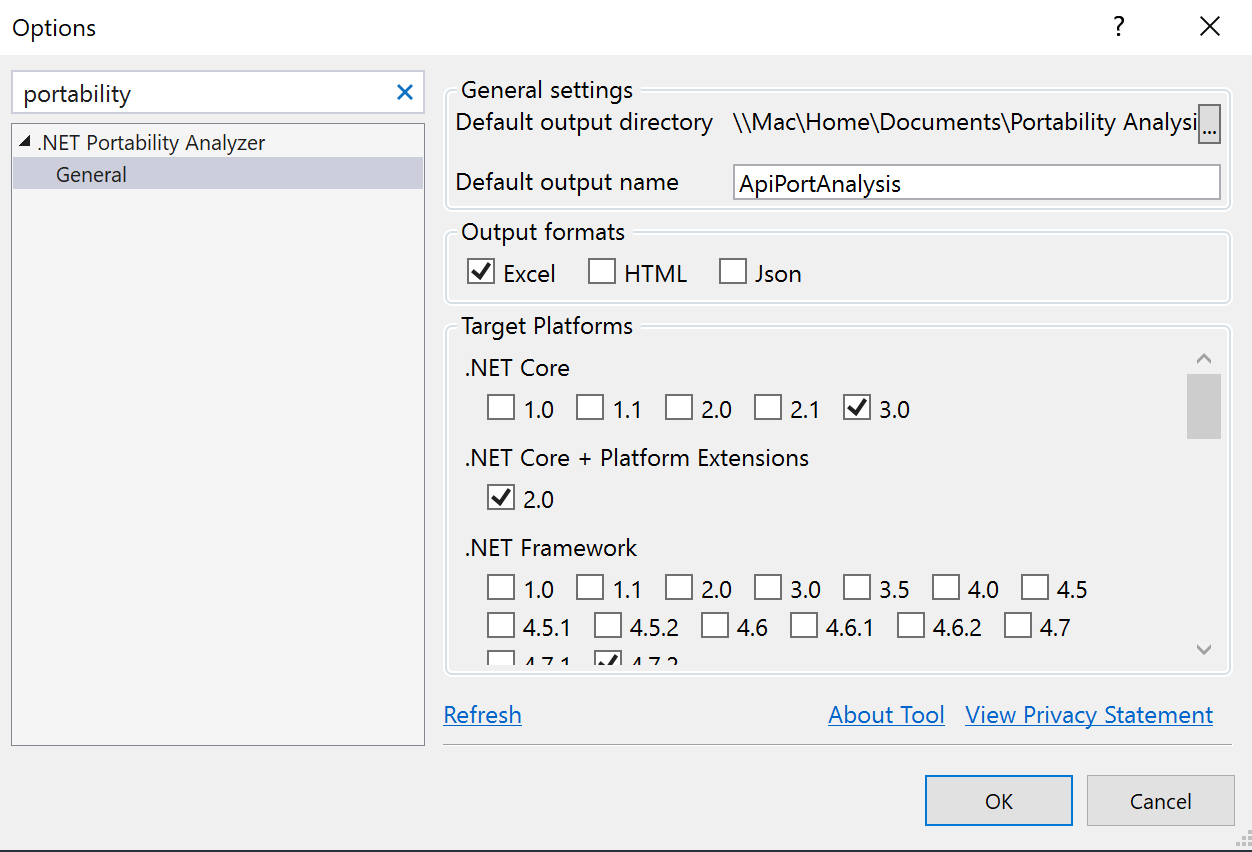This screenshot has height=852, width=1252.
Task: Check .NET Framework 4.6 target
Action: 715,626
